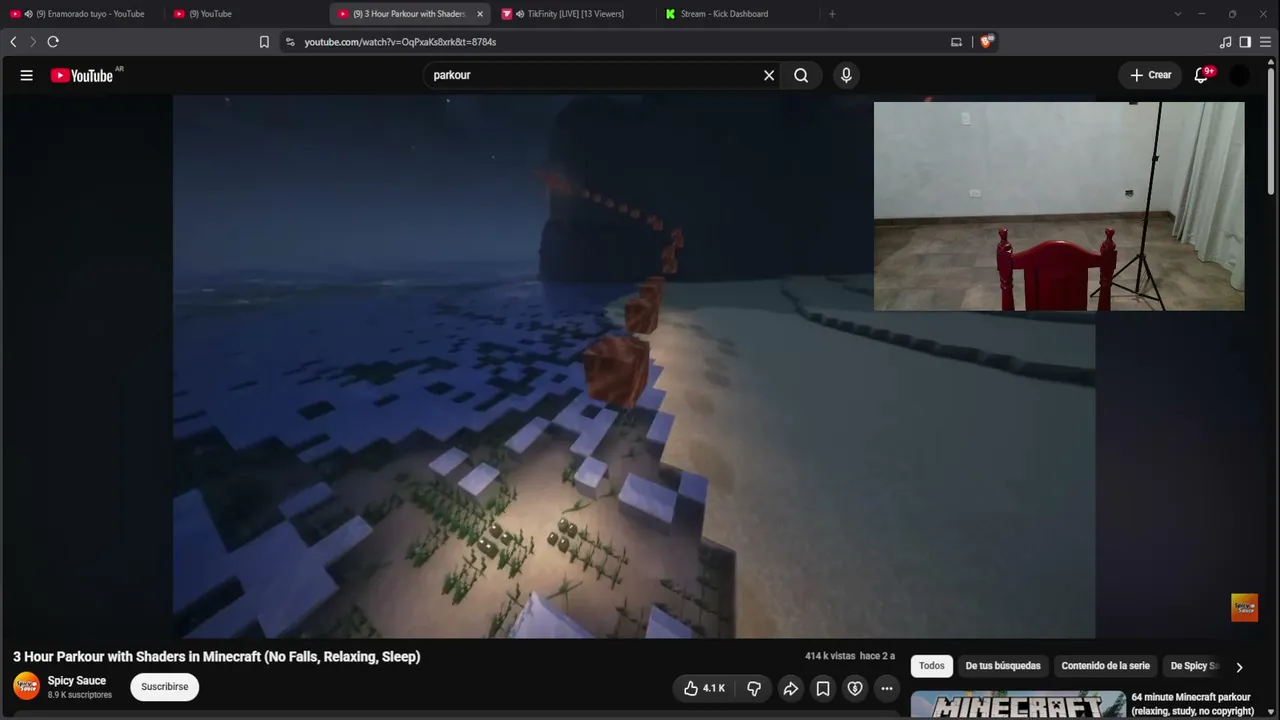Open the thanks heart-dollar button
1280x720 pixels.
click(854, 688)
